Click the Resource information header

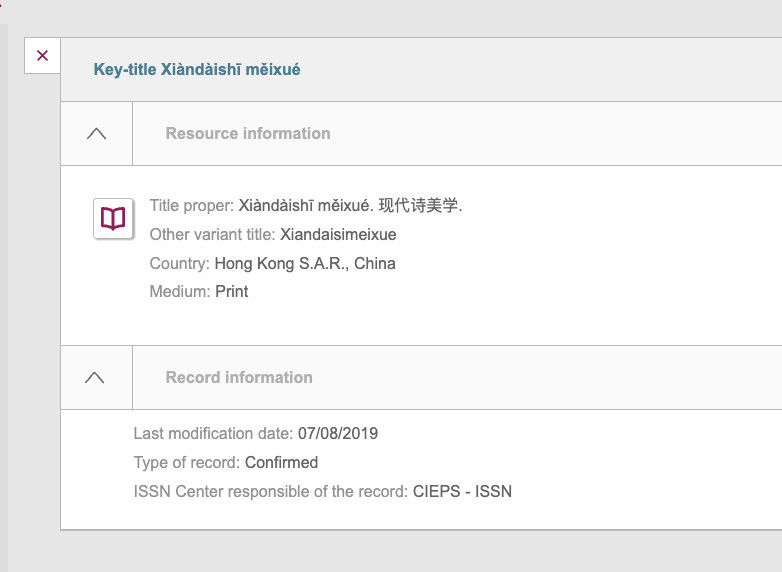tap(248, 133)
